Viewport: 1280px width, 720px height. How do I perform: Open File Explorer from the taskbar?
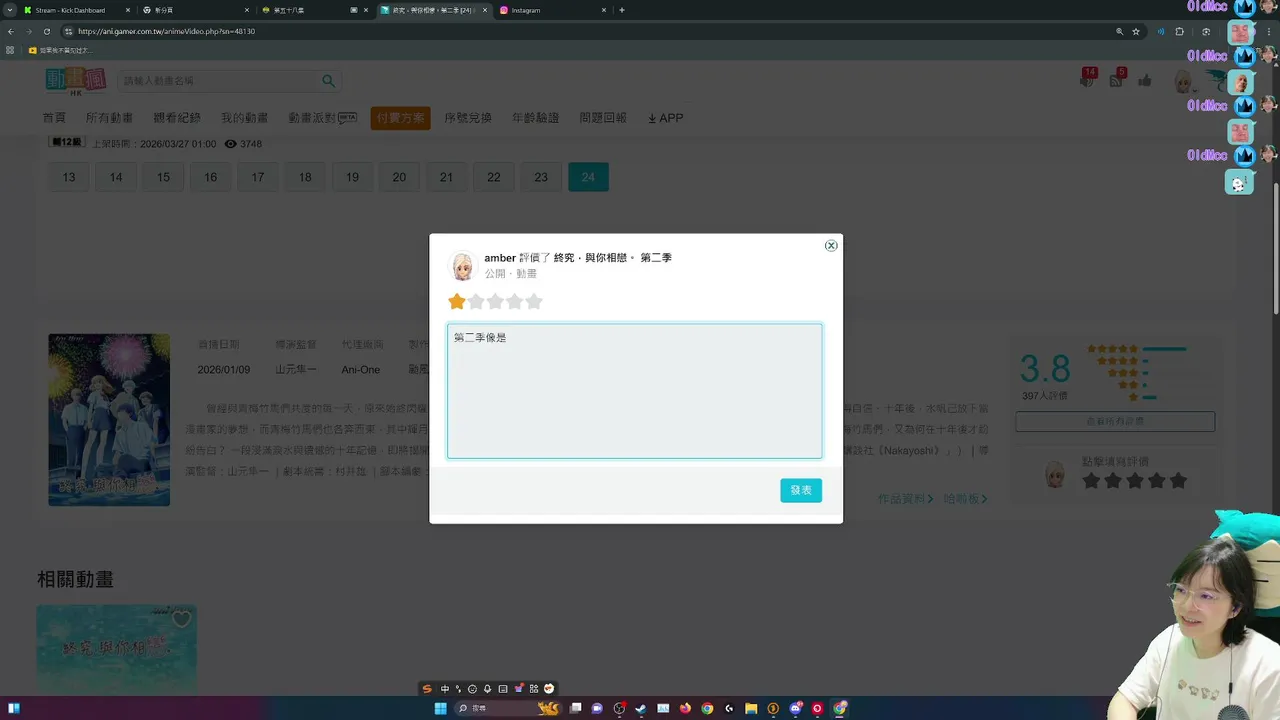point(751,708)
